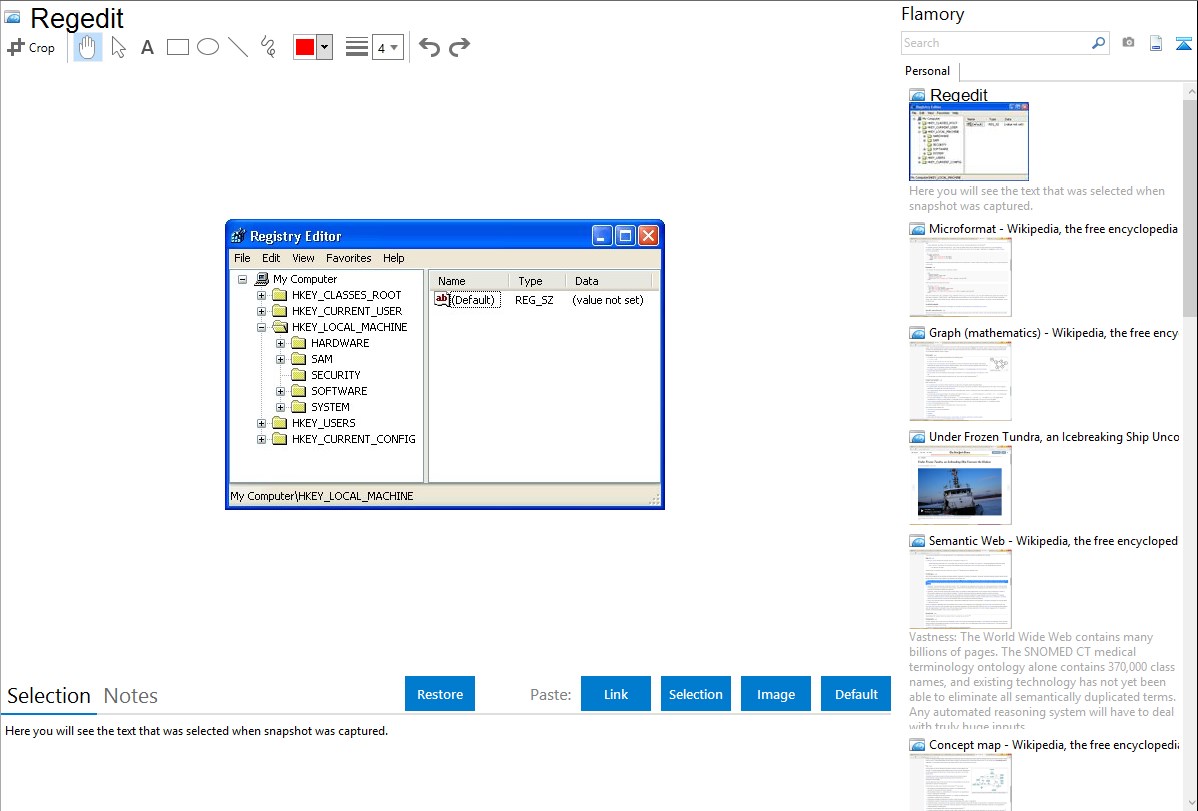Open the Under Frozen Tundra ship thumbnail
1198x811 pixels.
[x=960, y=485]
